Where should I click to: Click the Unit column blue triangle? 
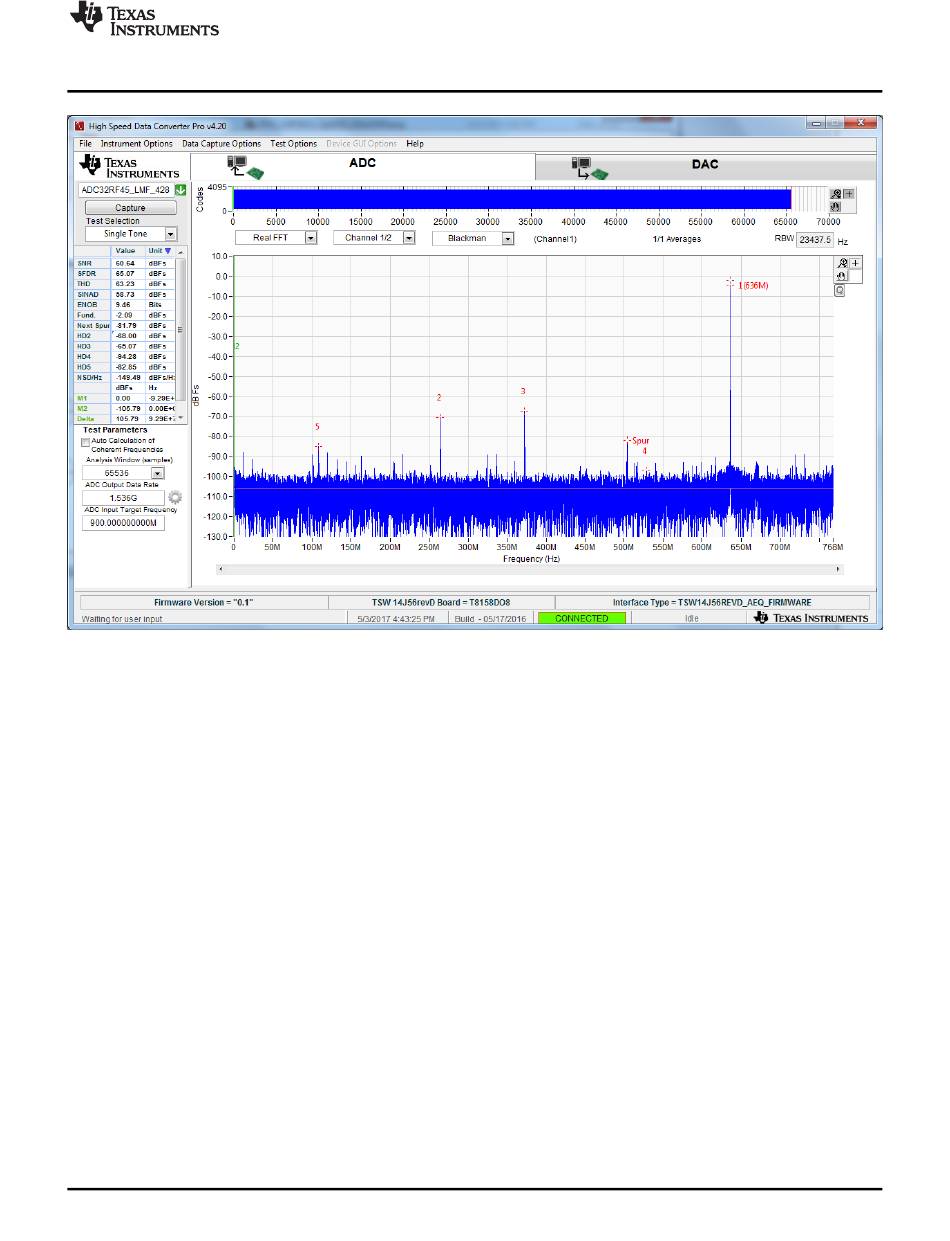(168, 251)
